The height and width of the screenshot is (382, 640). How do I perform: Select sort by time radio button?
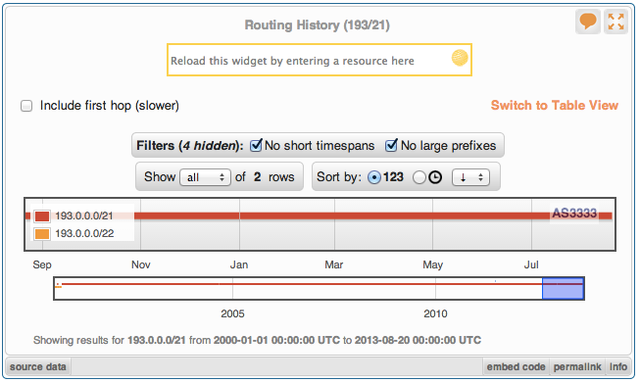point(419,178)
